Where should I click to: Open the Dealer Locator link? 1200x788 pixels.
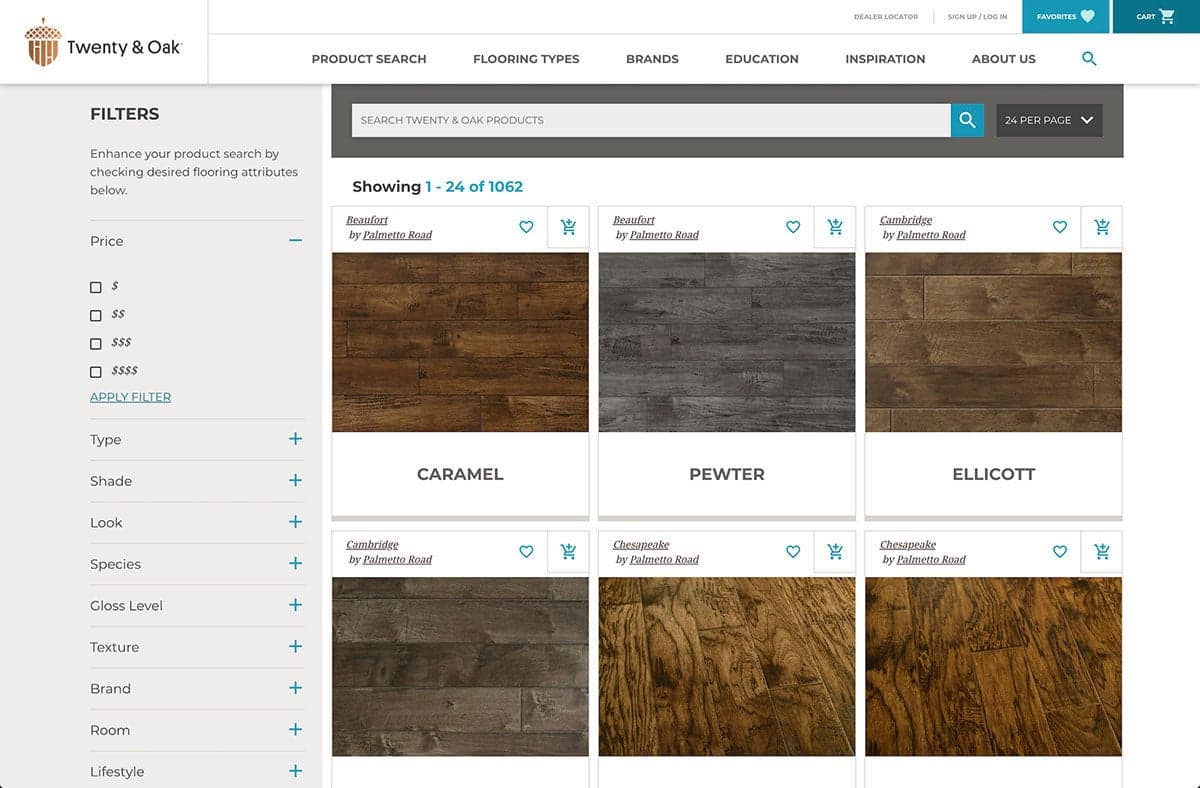click(886, 17)
